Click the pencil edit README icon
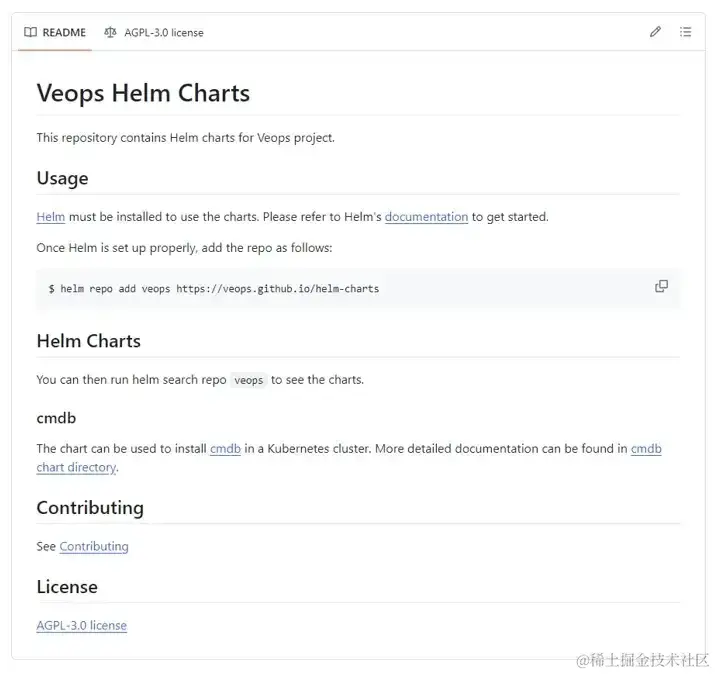This screenshot has width=715, height=674. (655, 32)
